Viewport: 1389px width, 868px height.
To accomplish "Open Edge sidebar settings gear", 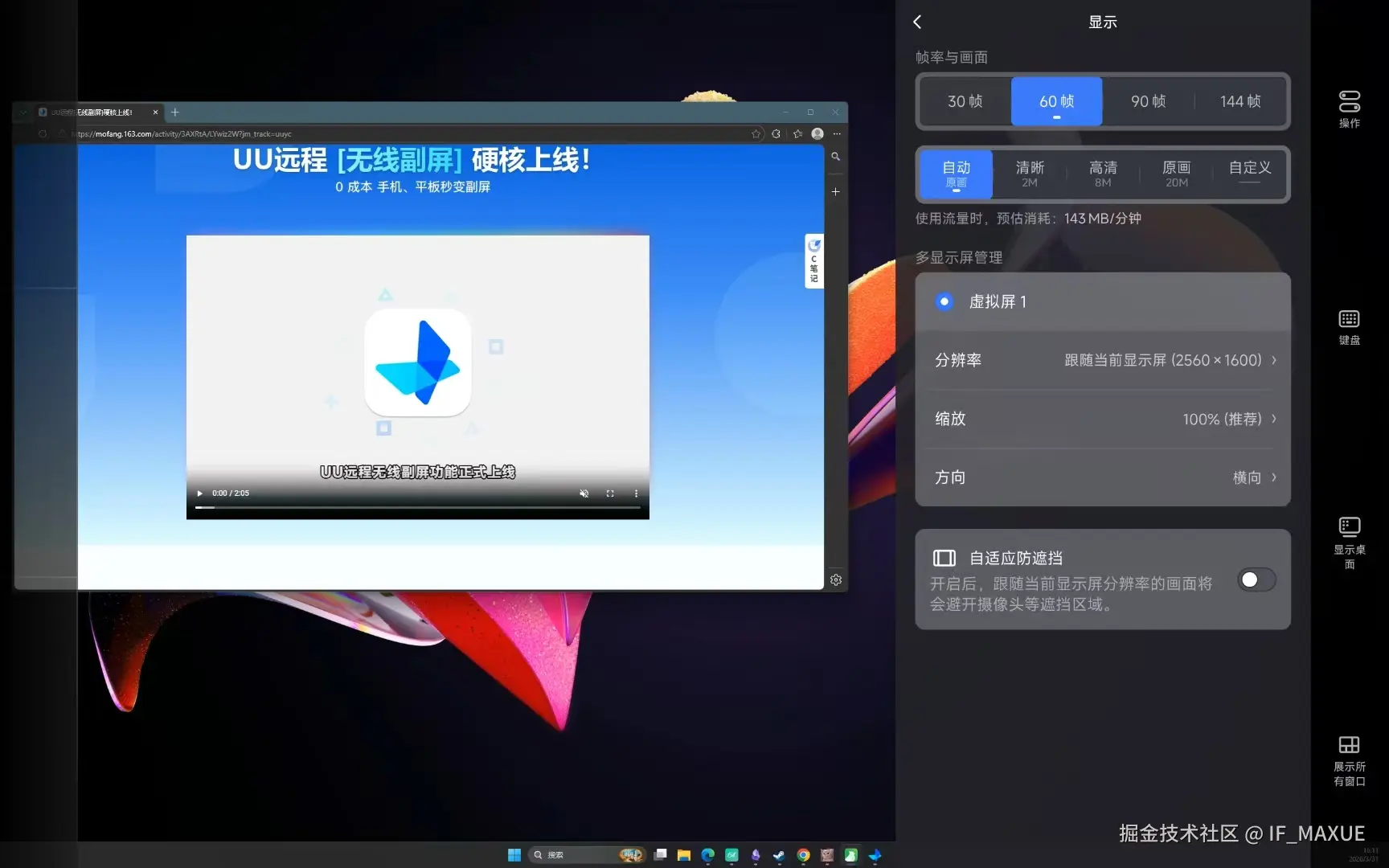I will click(x=836, y=579).
